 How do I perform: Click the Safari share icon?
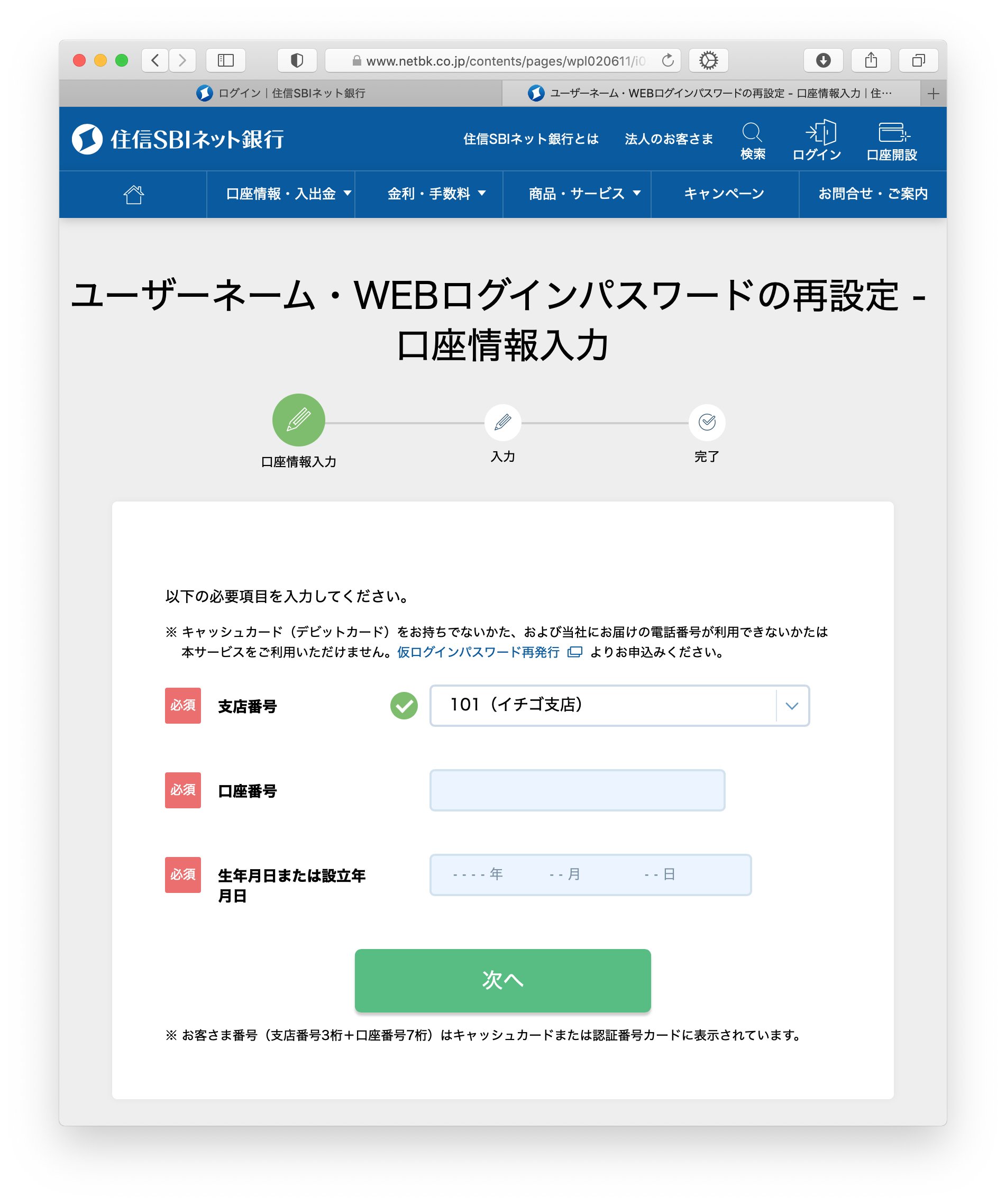coord(870,60)
